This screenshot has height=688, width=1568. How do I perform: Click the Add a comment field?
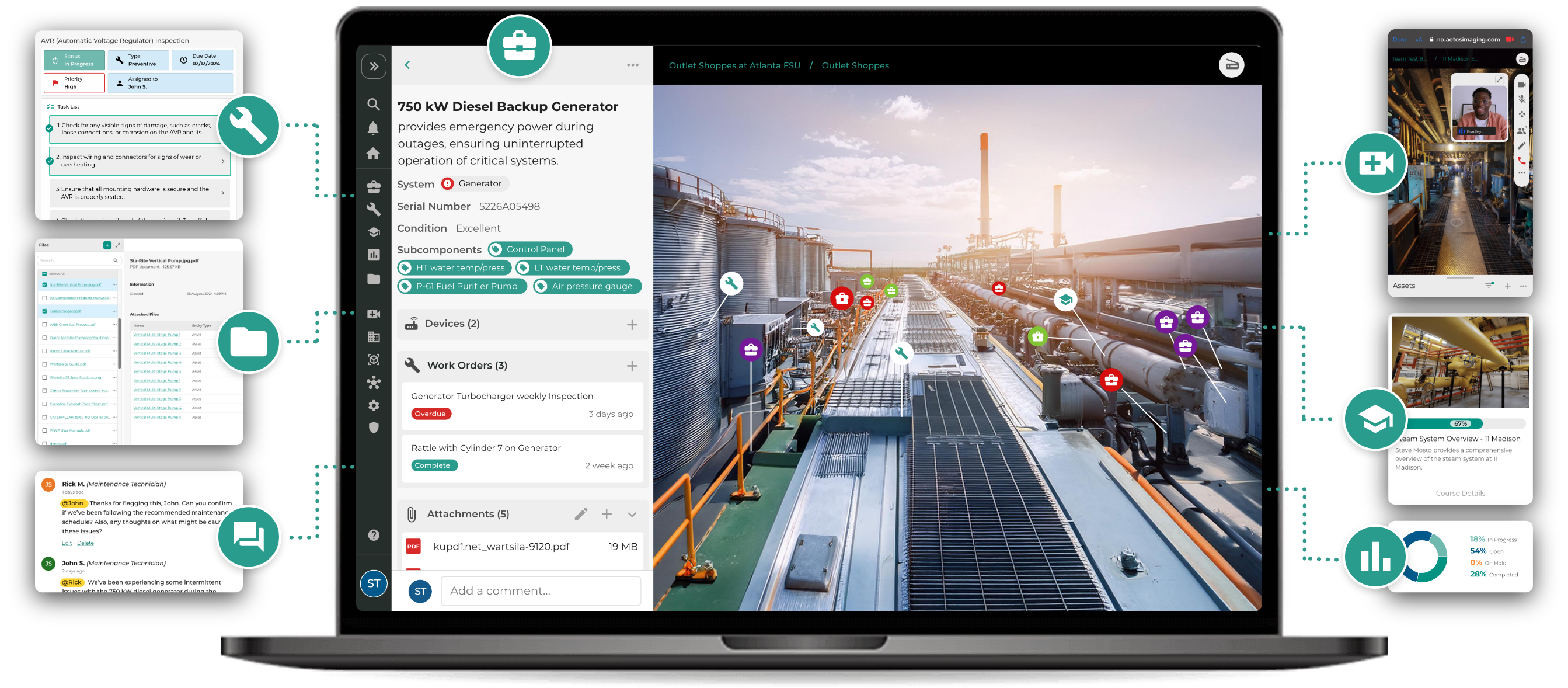540,590
